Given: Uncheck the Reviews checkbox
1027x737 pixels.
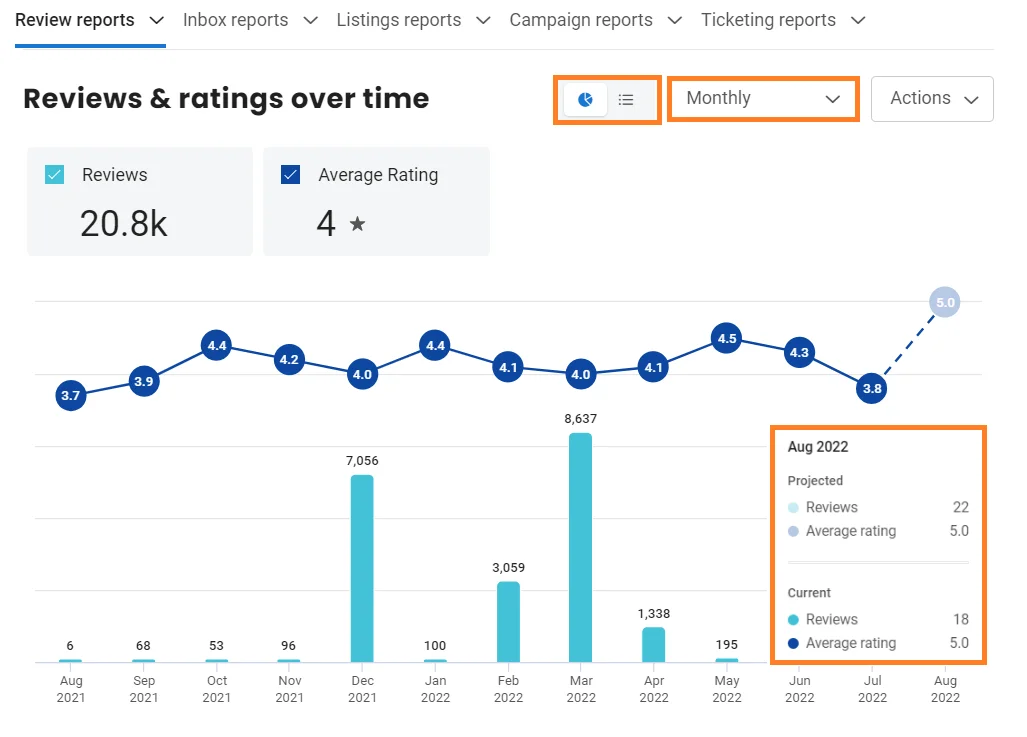Looking at the screenshot, I should point(55,175).
